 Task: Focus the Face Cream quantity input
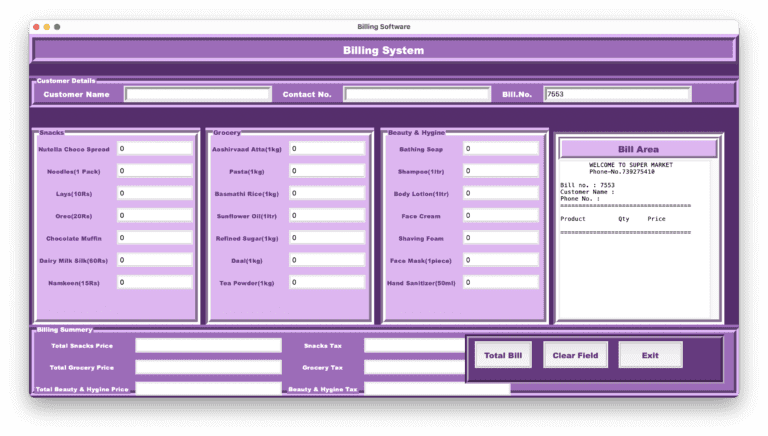tap(500, 215)
